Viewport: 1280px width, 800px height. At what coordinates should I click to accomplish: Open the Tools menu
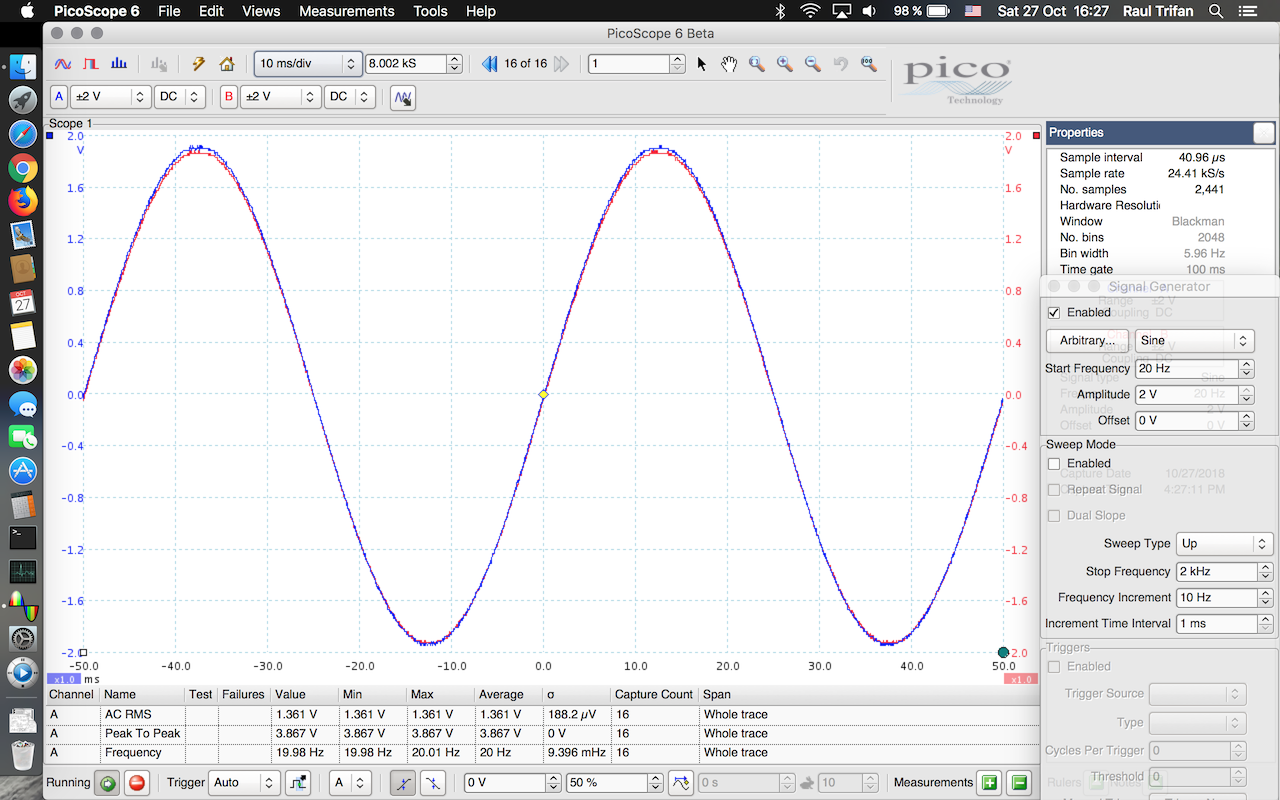pos(430,11)
